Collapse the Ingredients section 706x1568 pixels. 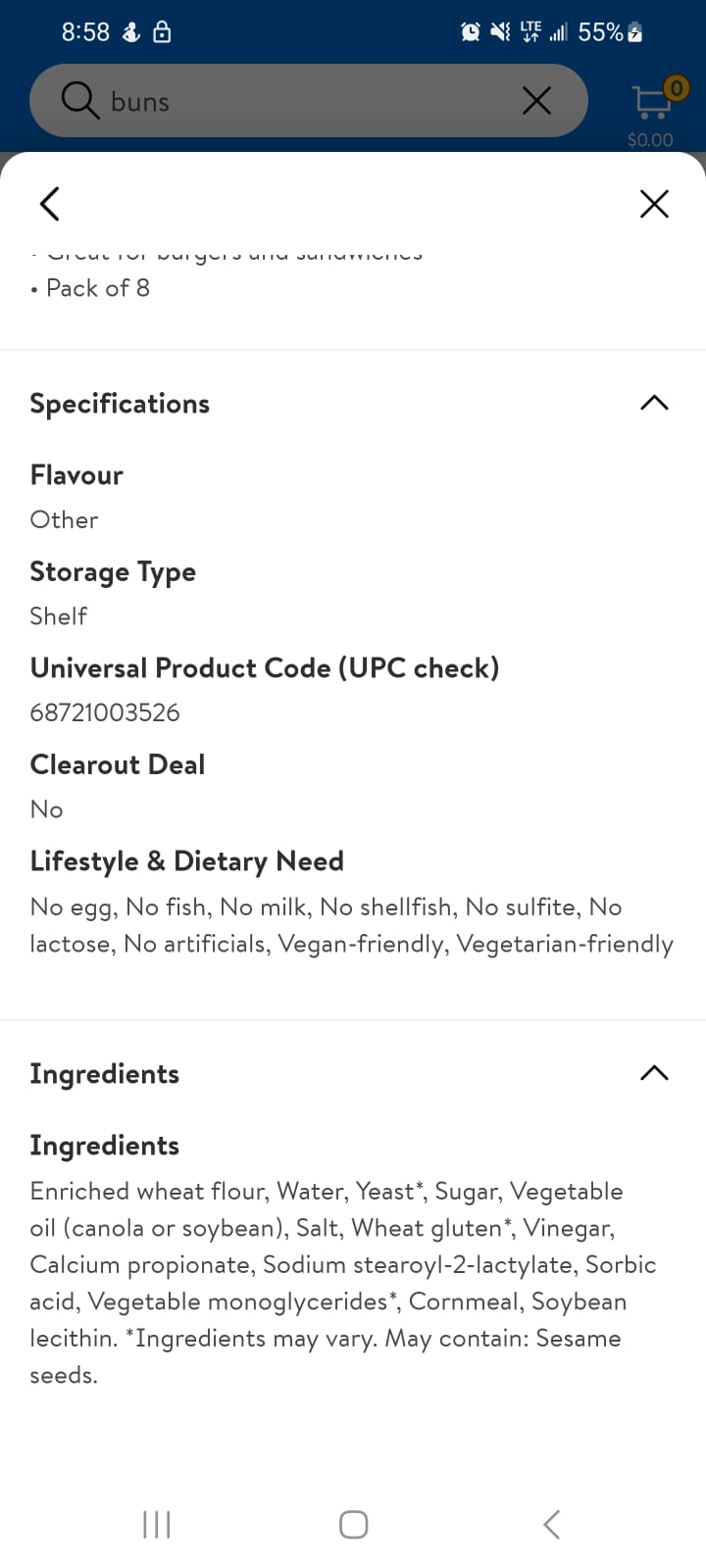click(x=654, y=1073)
